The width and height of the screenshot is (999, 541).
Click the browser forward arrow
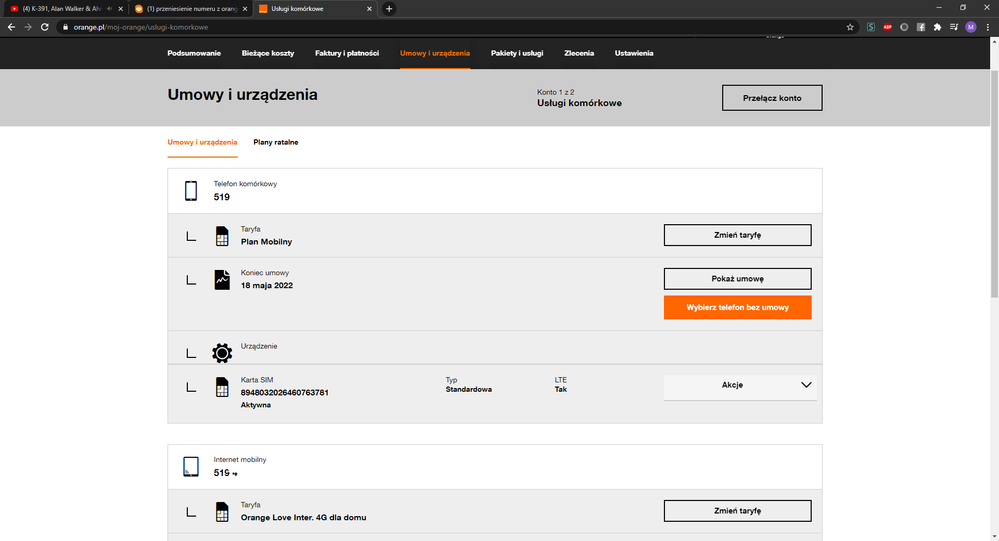click(x=27, y=27)
